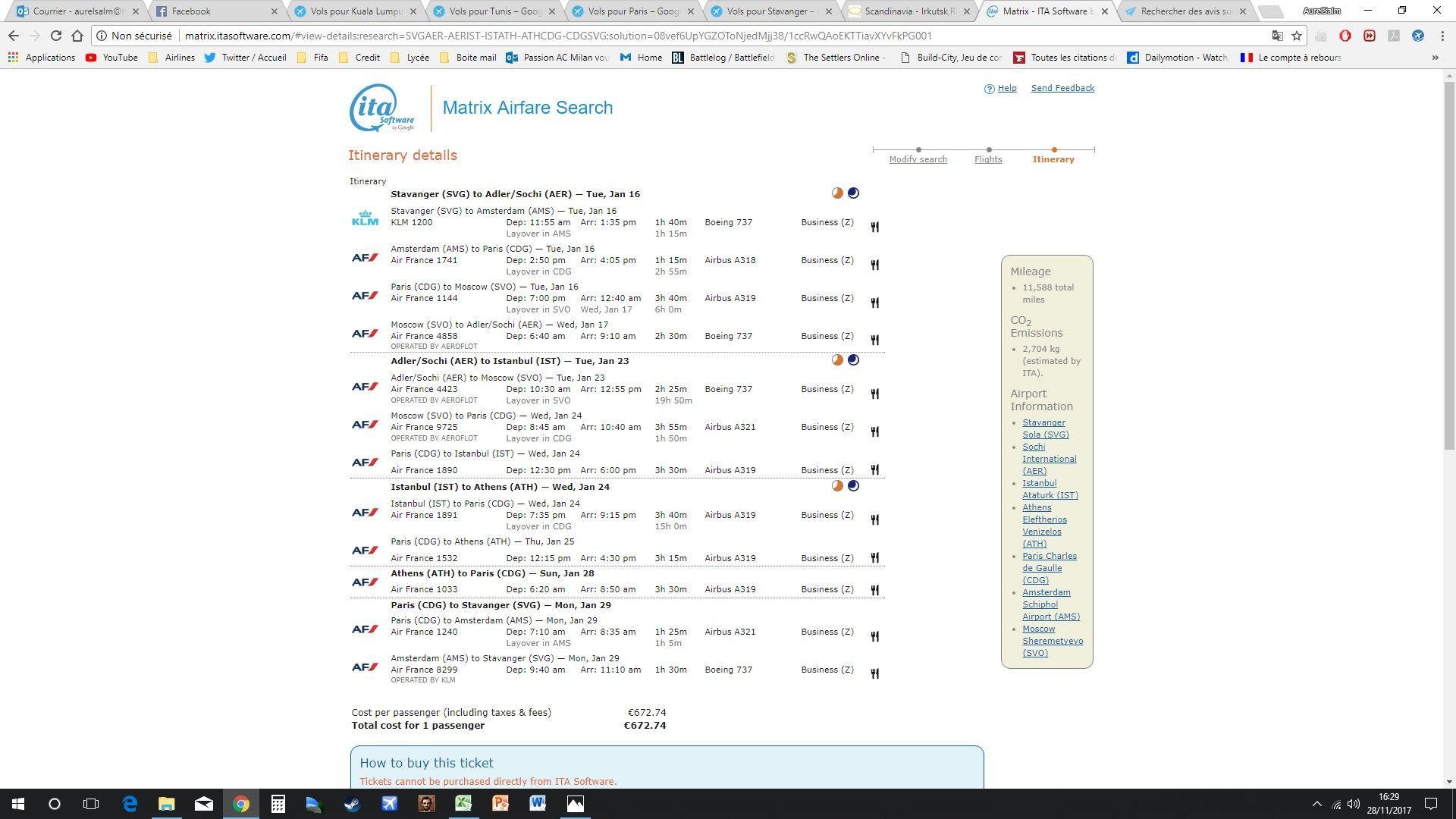Click overnight moon icon on Stavanger to Adler/Sochi
This screenshot has width=1456, height=819.
point(853,193)
